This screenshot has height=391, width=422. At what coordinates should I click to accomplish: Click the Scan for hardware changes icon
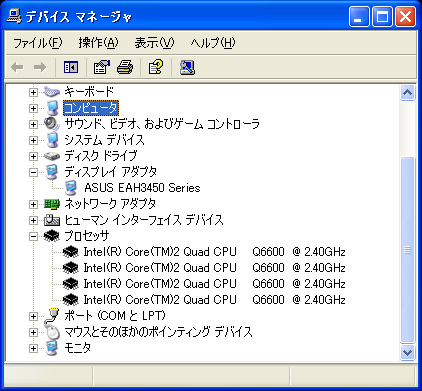[x=187, y=67]
